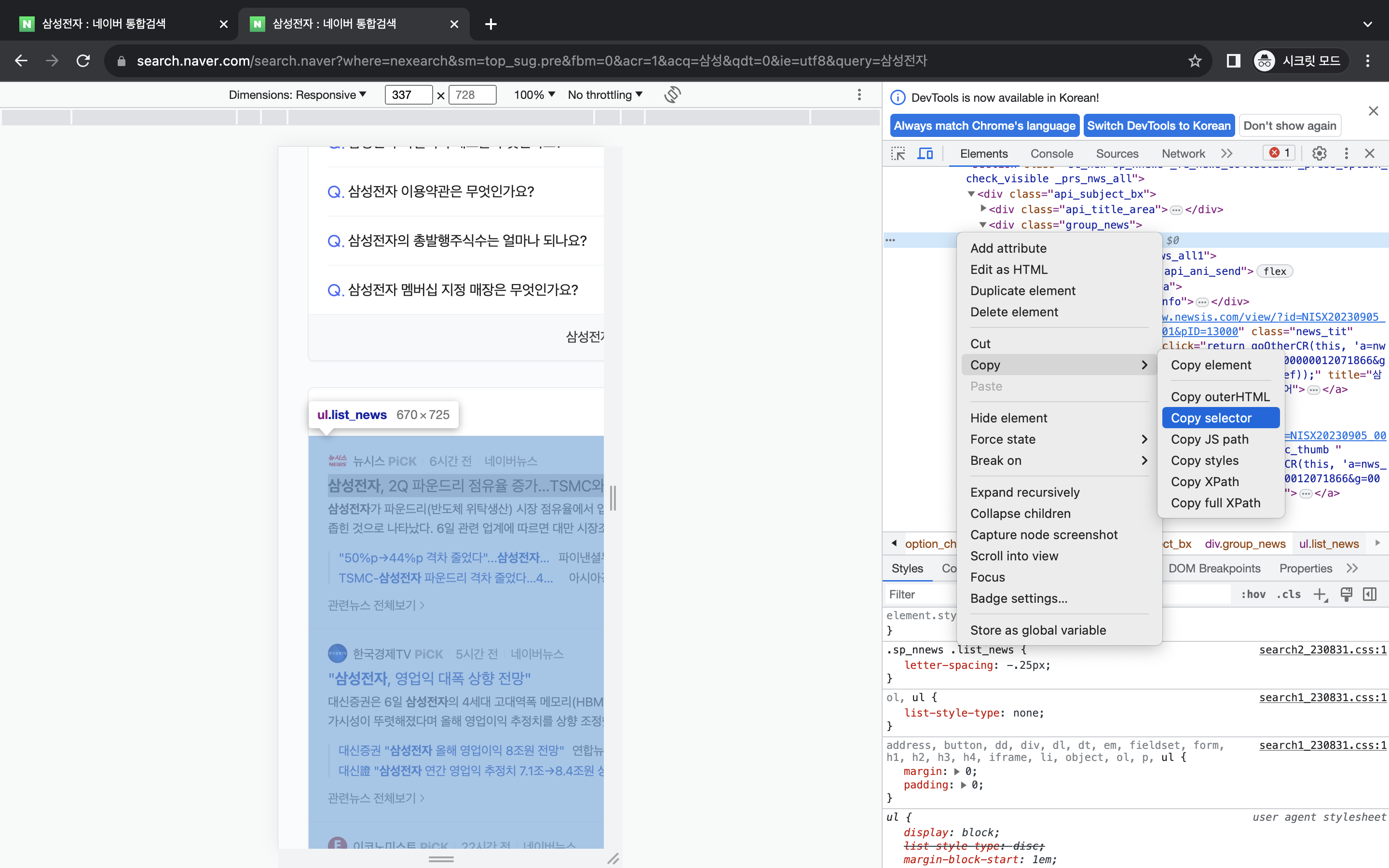Open device toolbar more options menu
Viewport: 1389px width, 868px height.
point(859,95)
